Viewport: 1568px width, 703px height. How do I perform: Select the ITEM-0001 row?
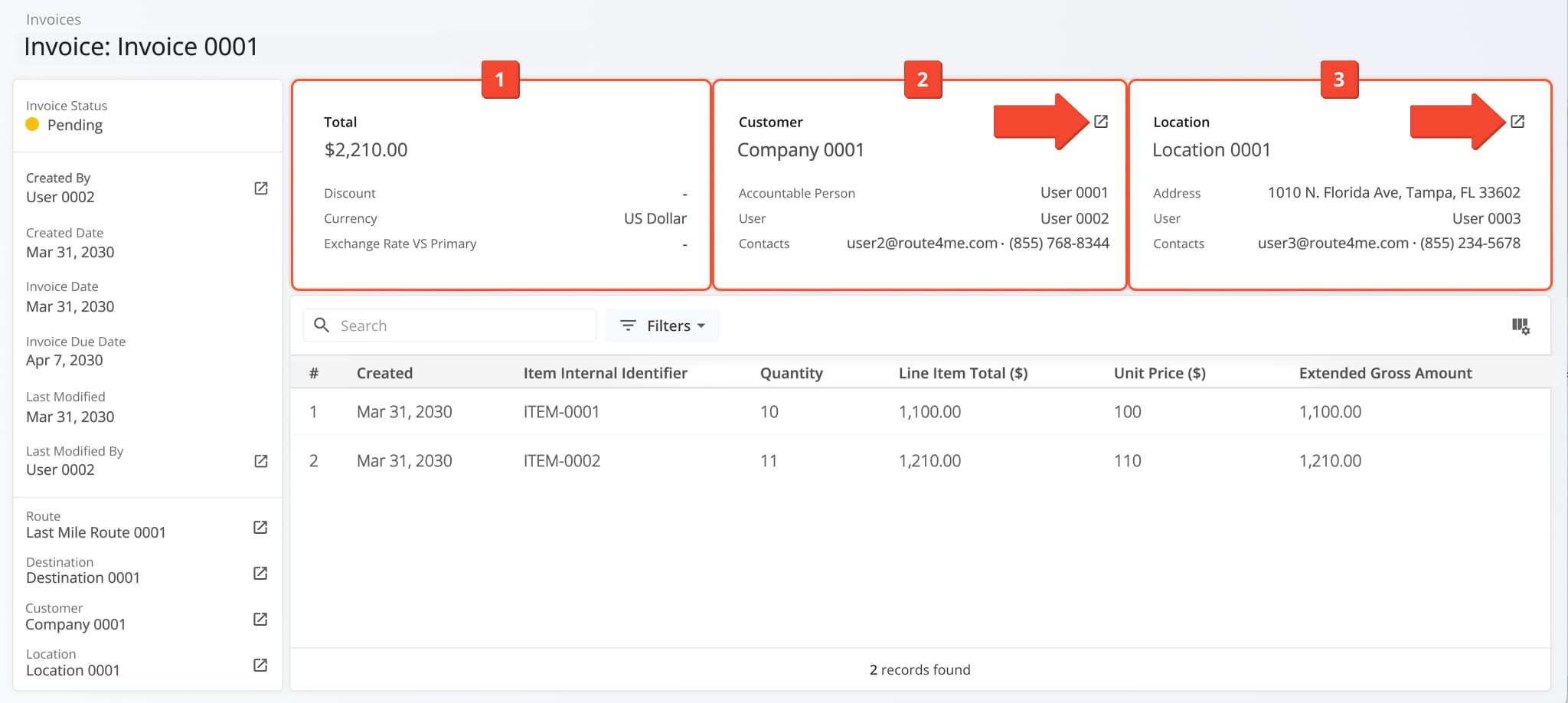pyautogui.click(x=561, y=412)
